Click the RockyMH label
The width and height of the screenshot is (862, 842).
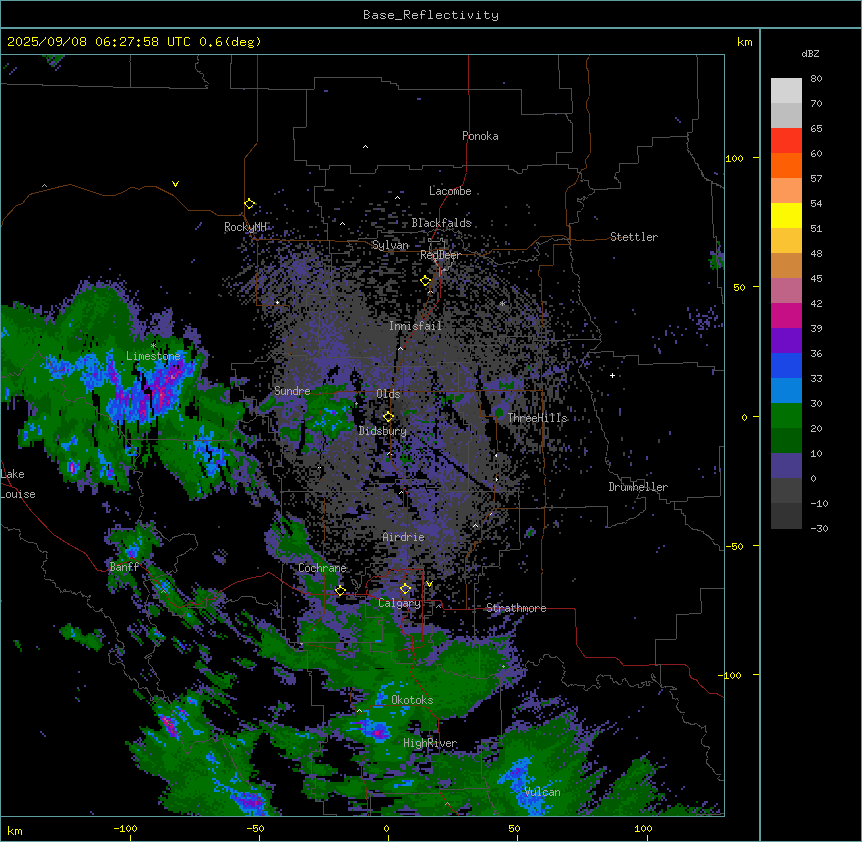pos(245,227)
